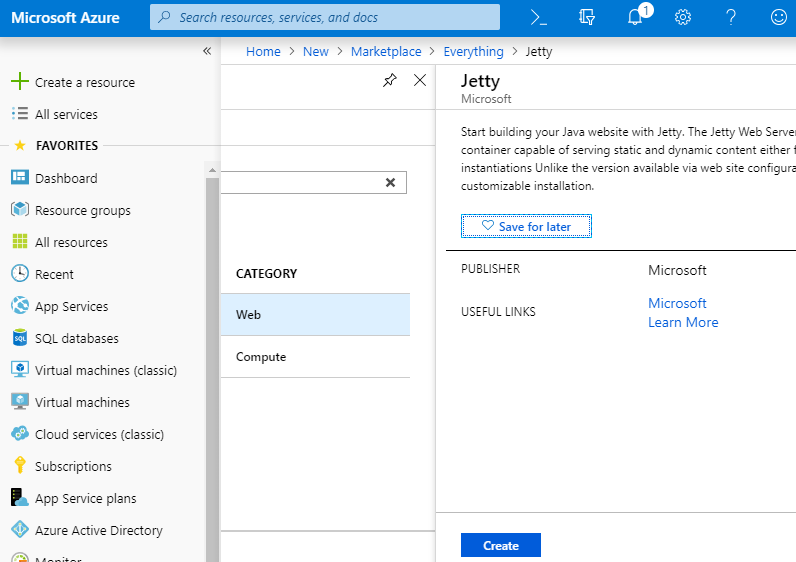Go to Marketplace breadcrumb
The width and height of the screenshot is (796, 562).
tap(386, 52)
